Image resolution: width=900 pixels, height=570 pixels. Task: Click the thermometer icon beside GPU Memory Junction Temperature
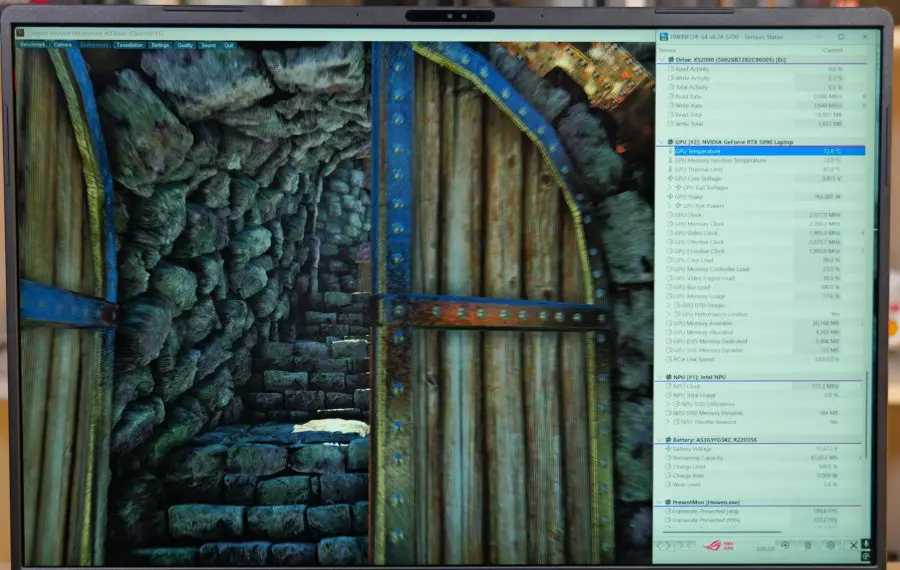tap(670, 161)
